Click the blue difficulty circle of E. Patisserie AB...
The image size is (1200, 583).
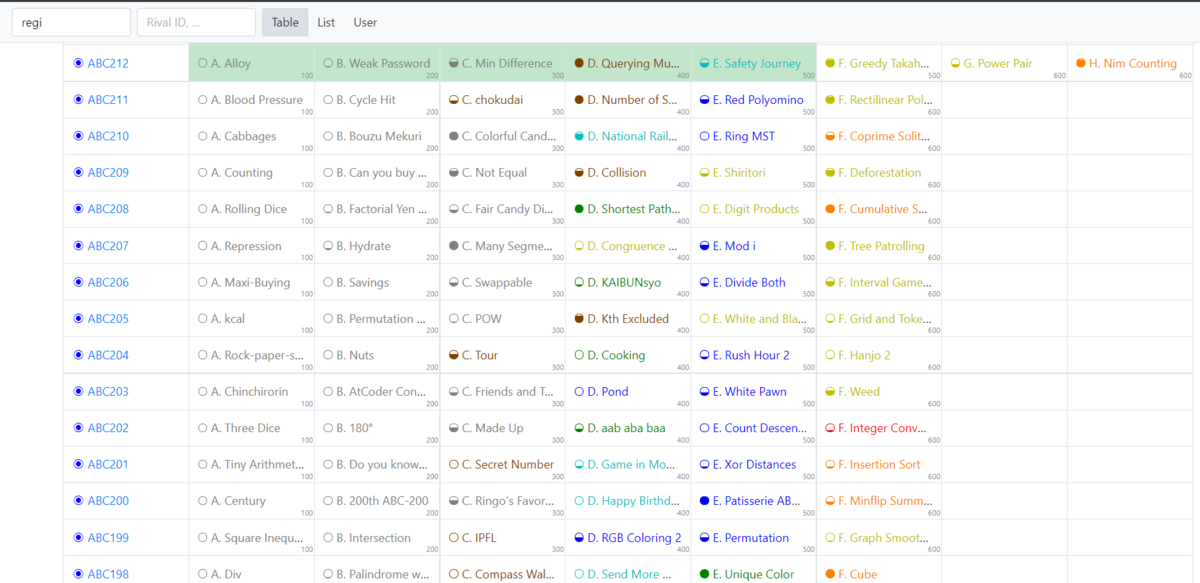[x=704, y=501]
